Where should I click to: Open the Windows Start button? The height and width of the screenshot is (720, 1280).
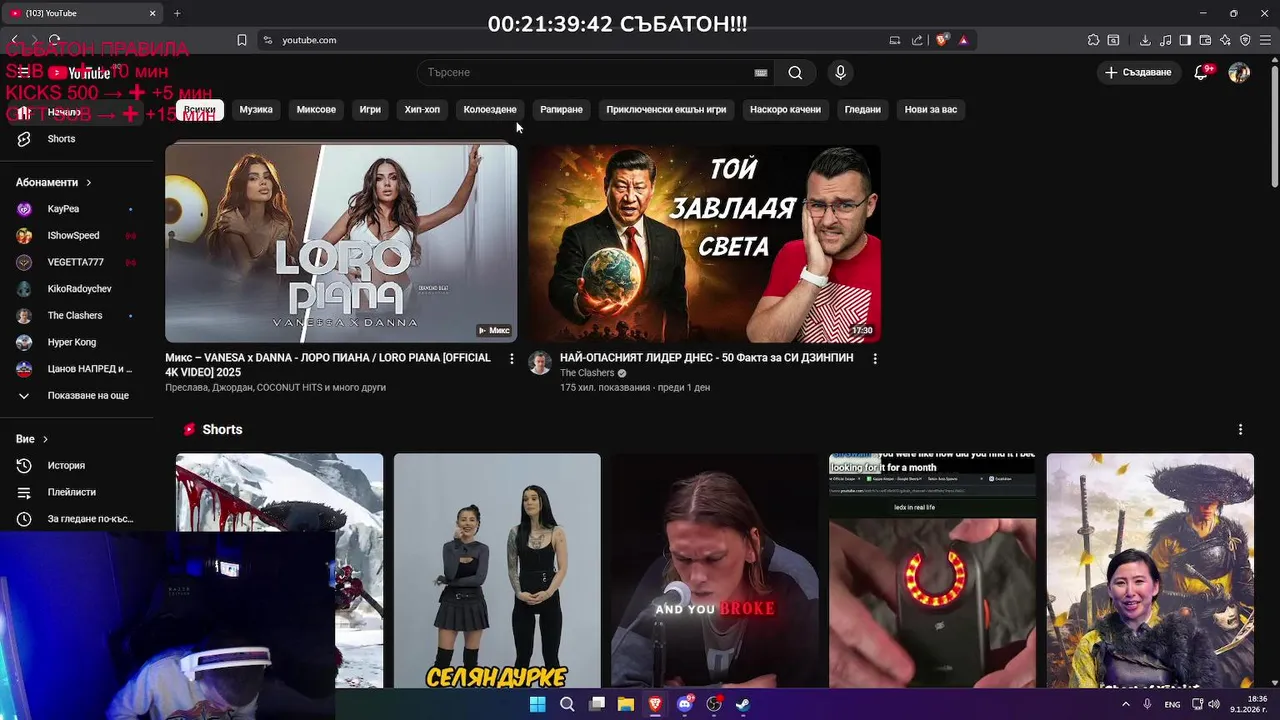(537, 704)
